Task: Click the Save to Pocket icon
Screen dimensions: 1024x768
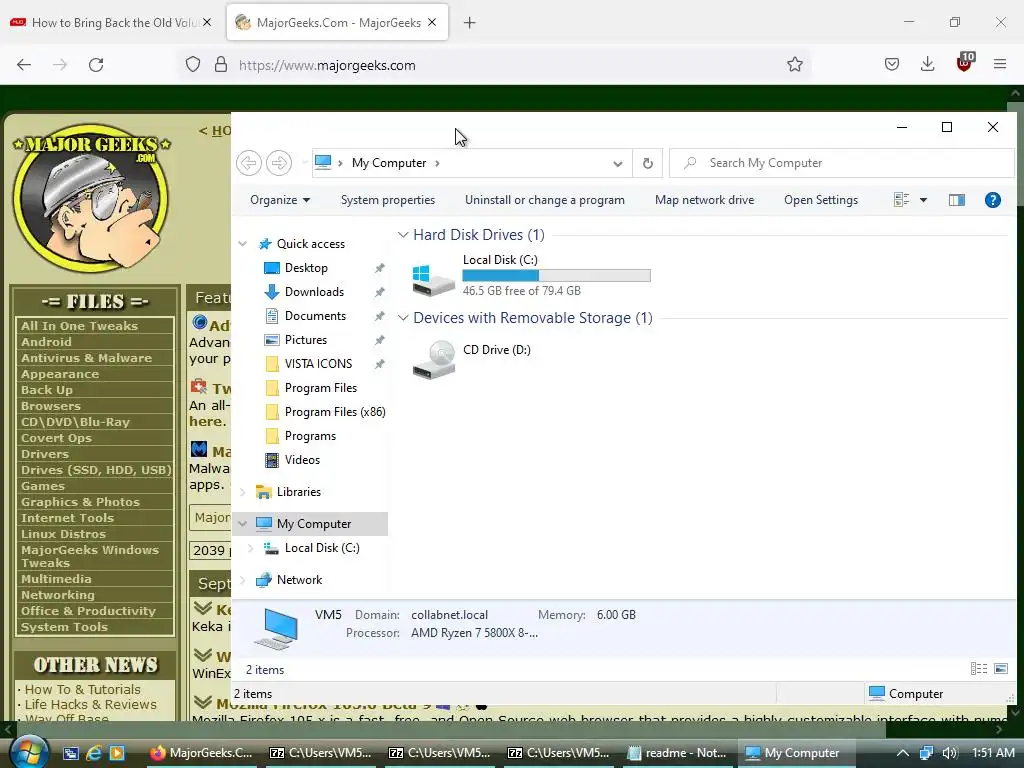Action: [x=891, y=64]
